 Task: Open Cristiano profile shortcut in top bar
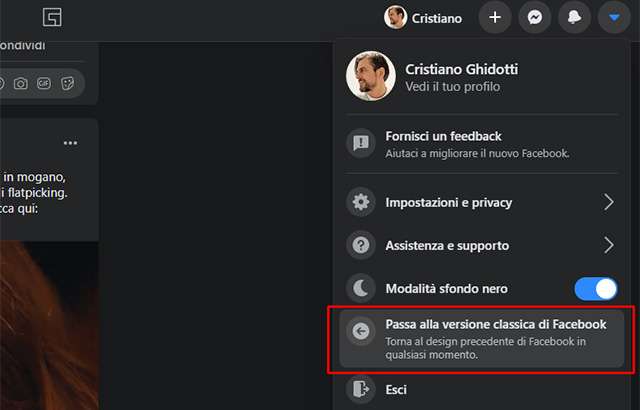(x=423, y=17)
